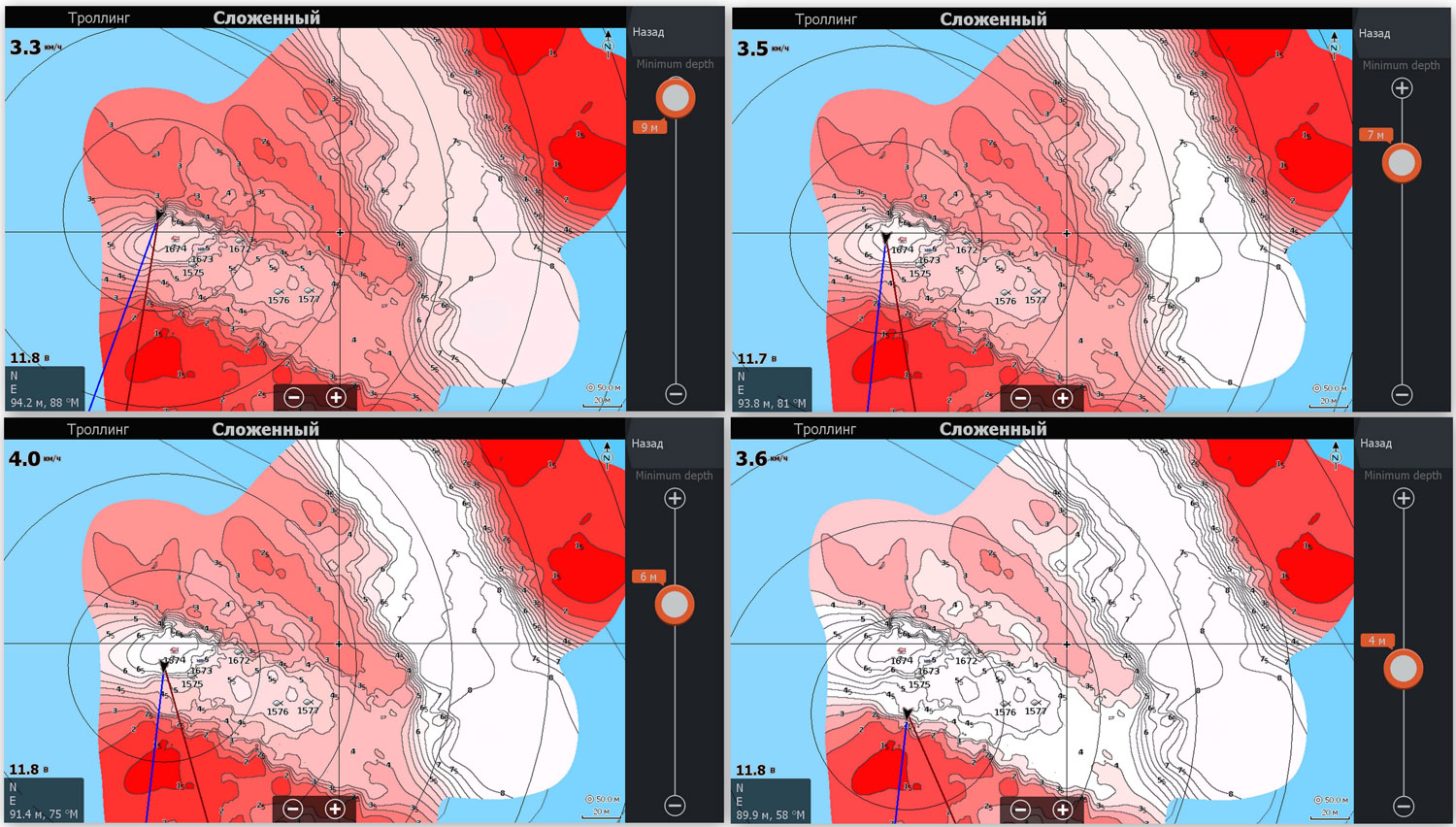Decrease minimum depth in the 4 м panel
Viewport: 1456px width, 827px height.
(1403, 806)
